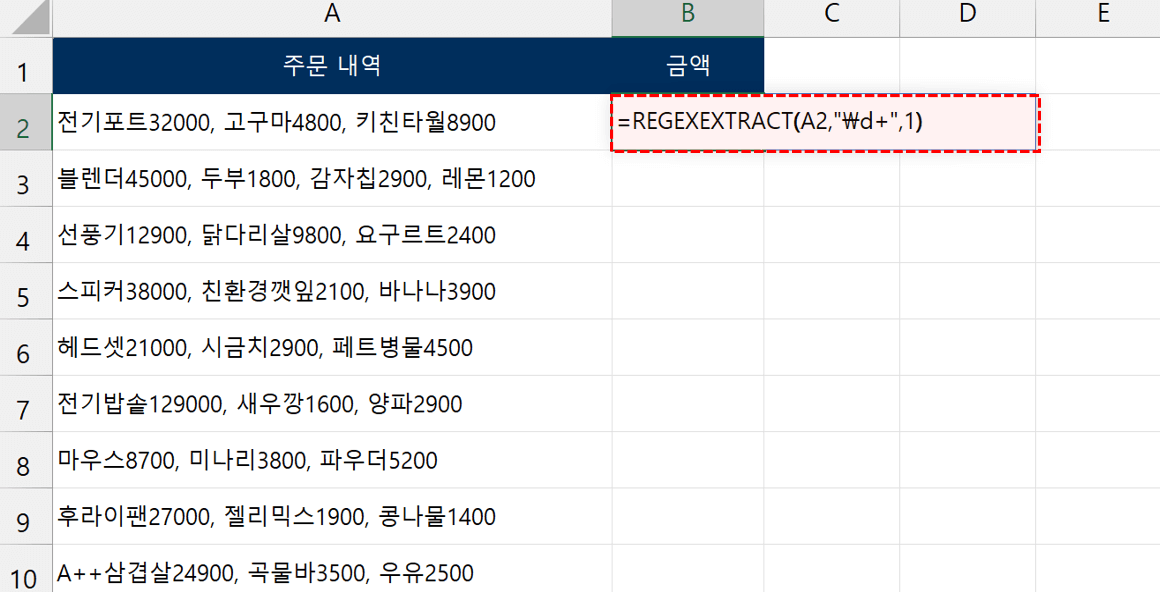Click the cell starting with 블렌더45000
Screen dimensions: 1160x592
coord(330,178)
